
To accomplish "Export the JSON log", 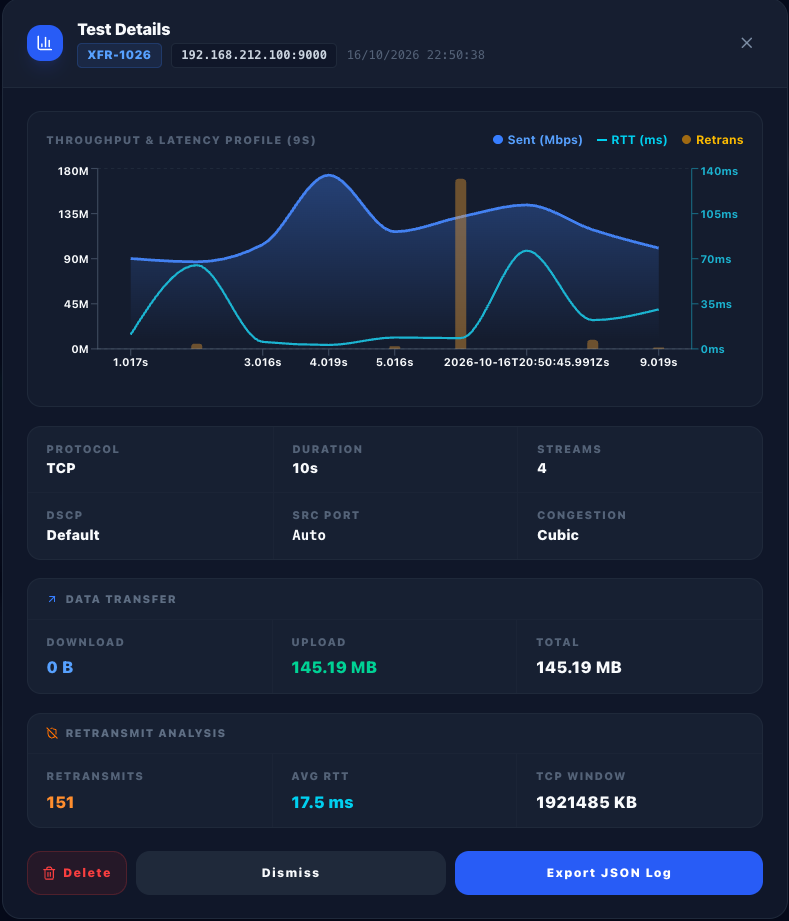I will pyautogui.click(x=609, y=873).
